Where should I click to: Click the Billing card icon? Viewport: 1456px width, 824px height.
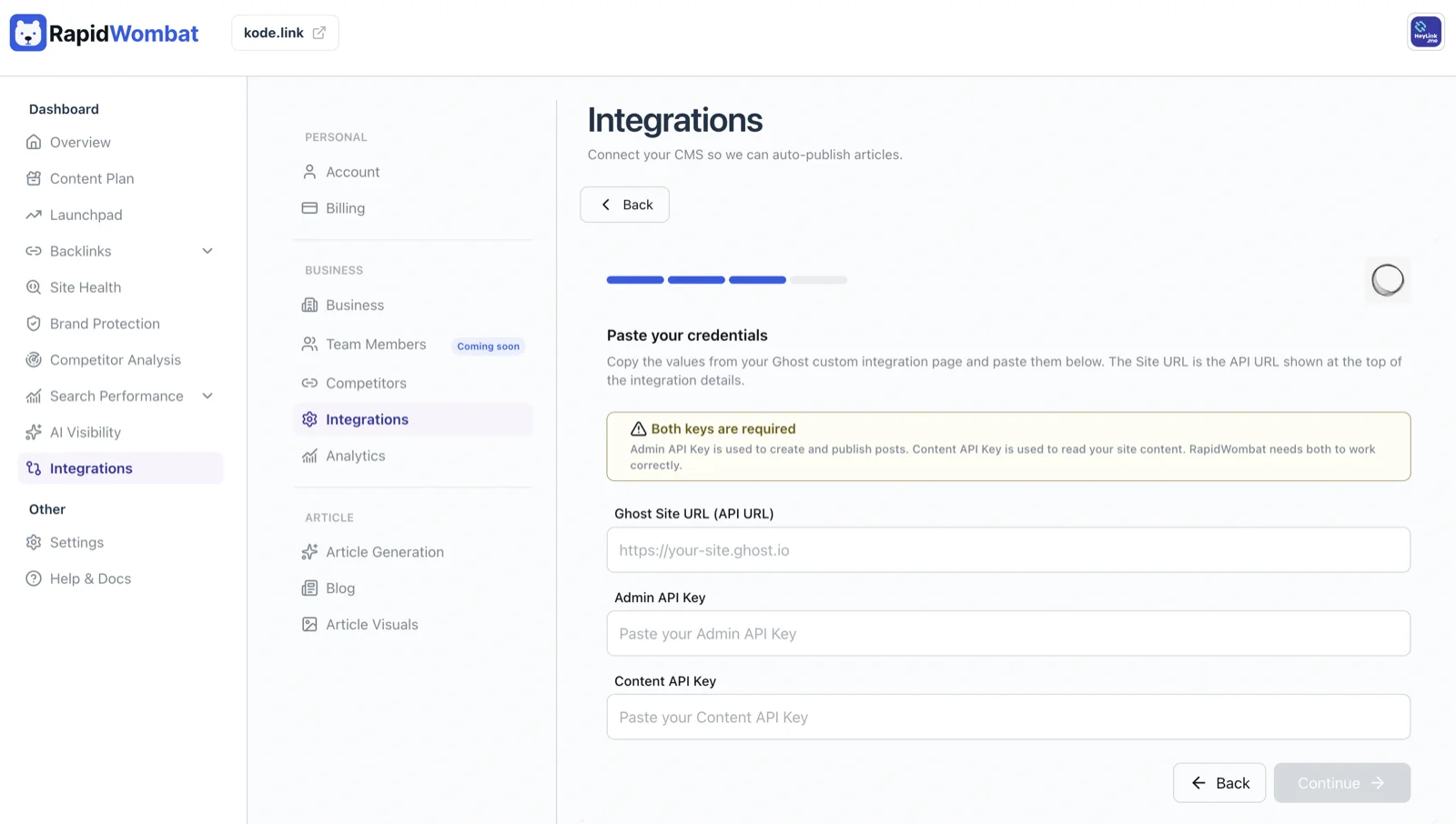309,208
